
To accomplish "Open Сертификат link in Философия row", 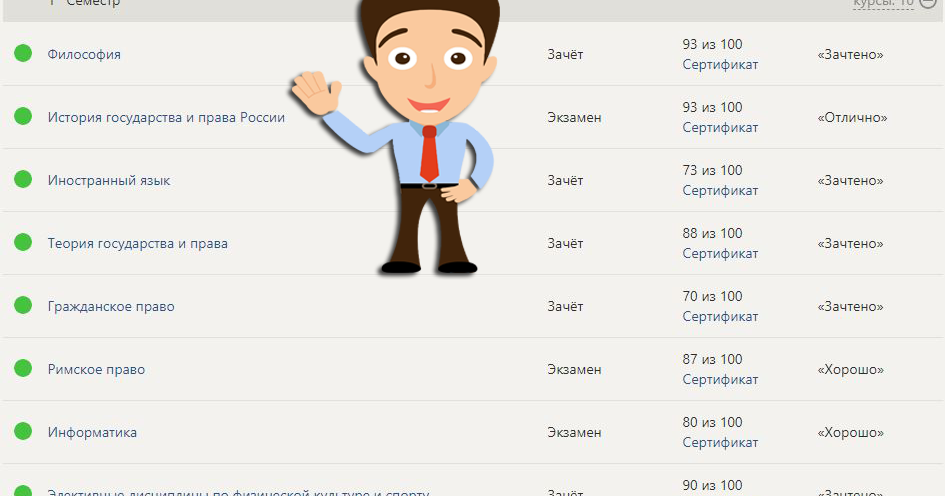I will point(720,64).
